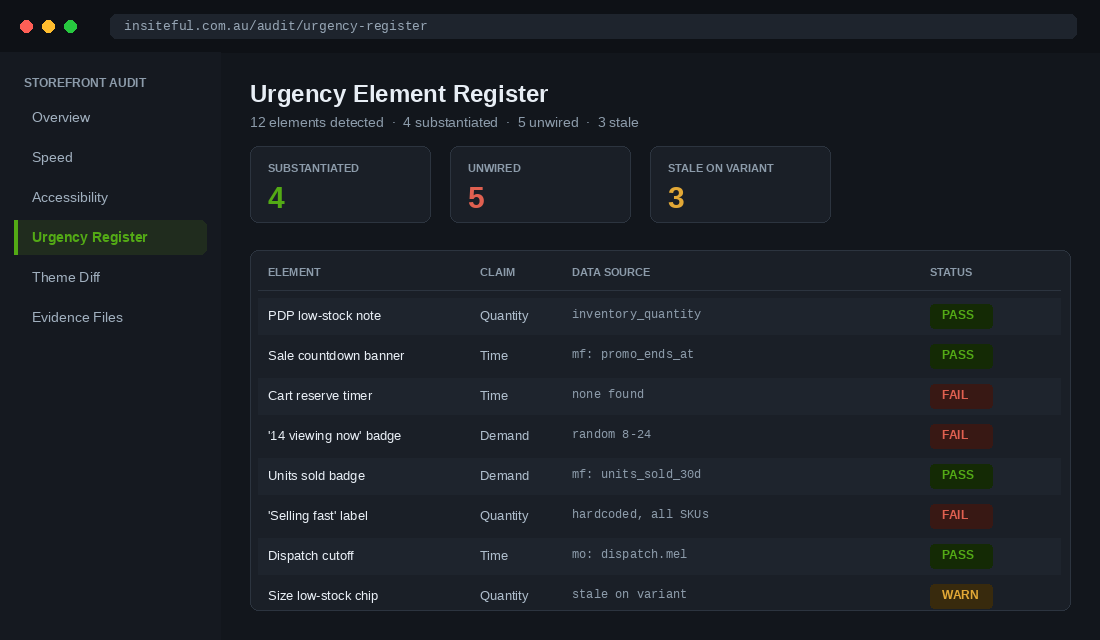This screenshot has height=640, width=1100.
Task: Click the '12 elements detected' summary text
Action: tap(317, 122)
